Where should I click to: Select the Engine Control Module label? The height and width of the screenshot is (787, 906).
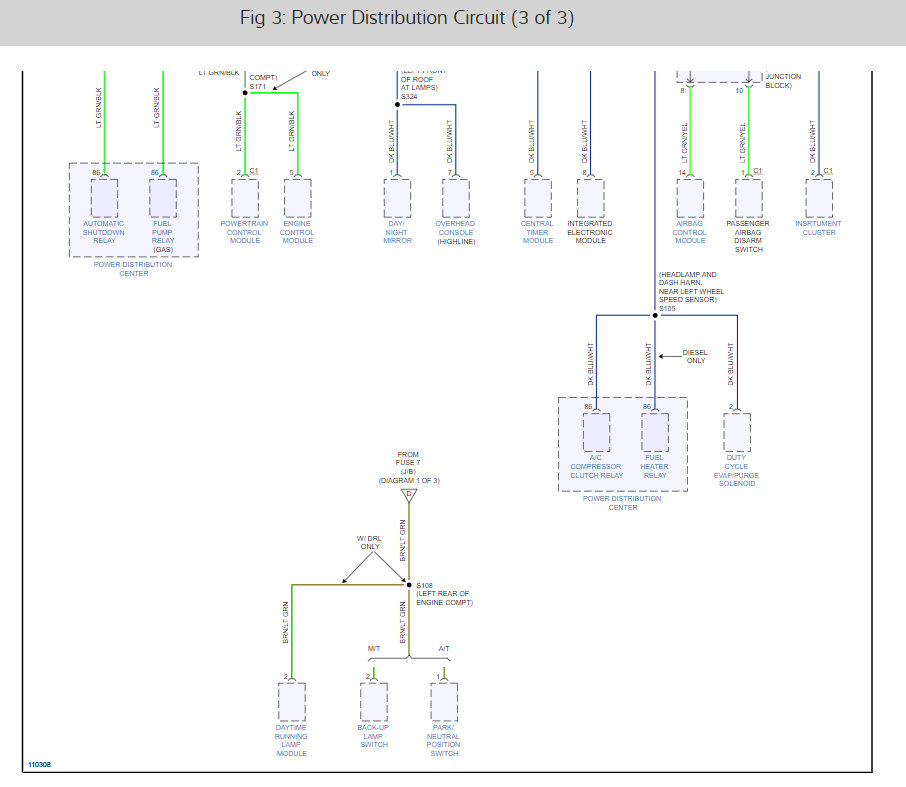click(298, 232)
